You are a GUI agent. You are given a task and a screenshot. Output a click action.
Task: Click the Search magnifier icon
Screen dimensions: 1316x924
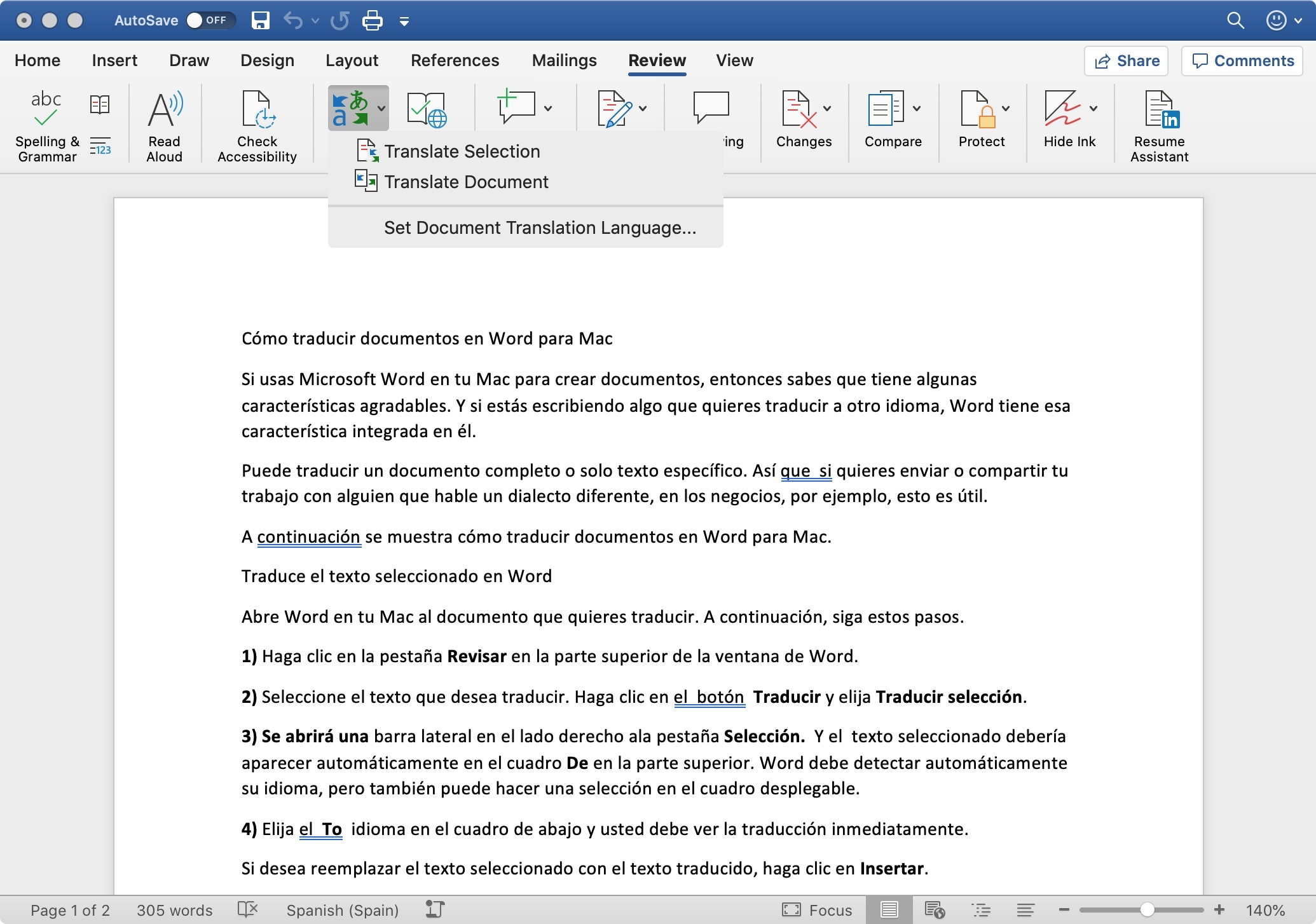(x=1235, y=20)
